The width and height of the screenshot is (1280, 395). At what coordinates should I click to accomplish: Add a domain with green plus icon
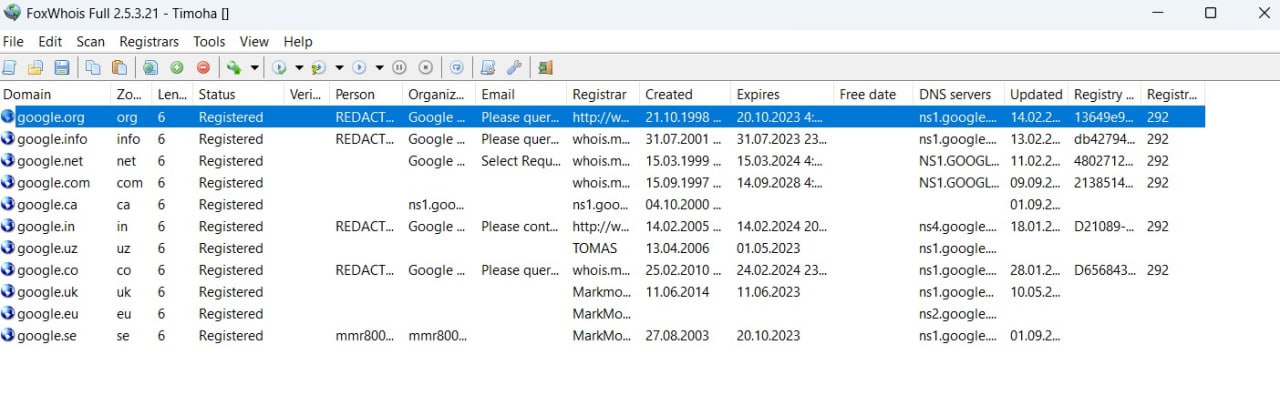pos(177,68)
